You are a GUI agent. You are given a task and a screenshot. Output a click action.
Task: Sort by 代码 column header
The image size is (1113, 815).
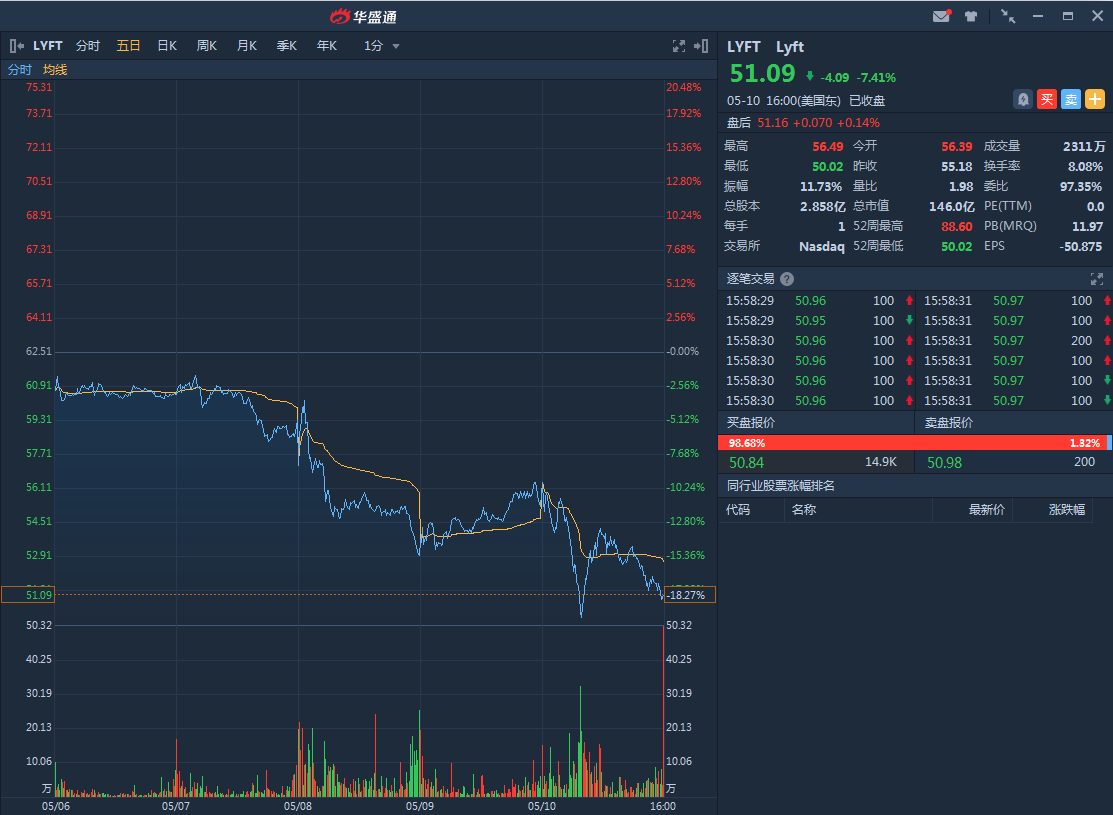click(x=738, y=510)
